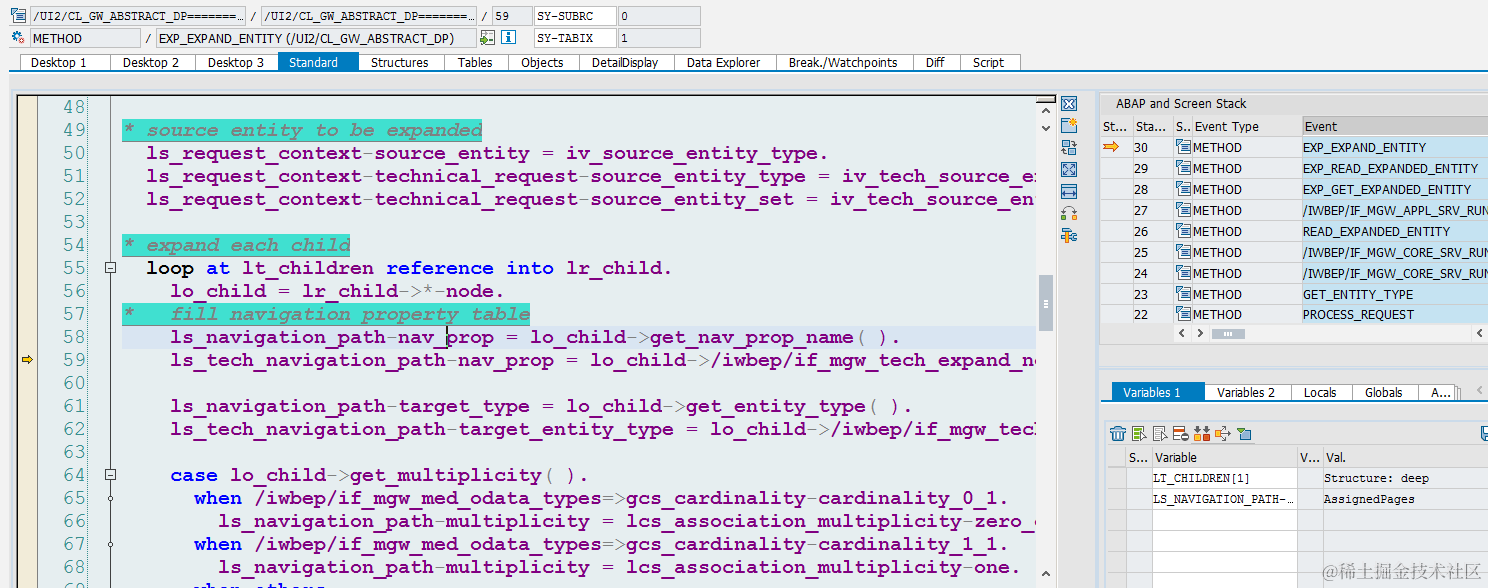Click the editor scrollbar up arrow
The height and width of the screenshot is (588, 1488).
pos(1045,111)
